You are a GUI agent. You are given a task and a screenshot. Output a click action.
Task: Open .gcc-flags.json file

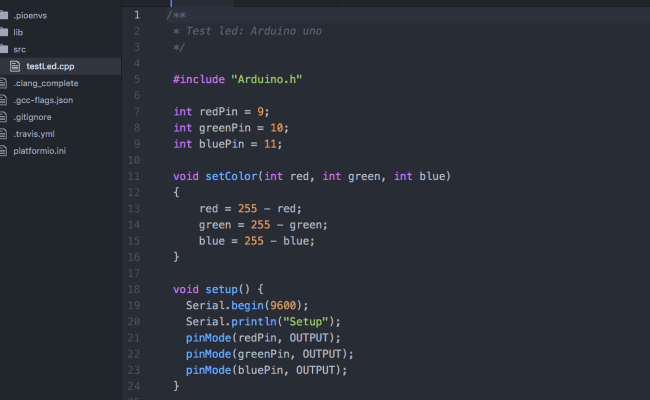(43, 100)
